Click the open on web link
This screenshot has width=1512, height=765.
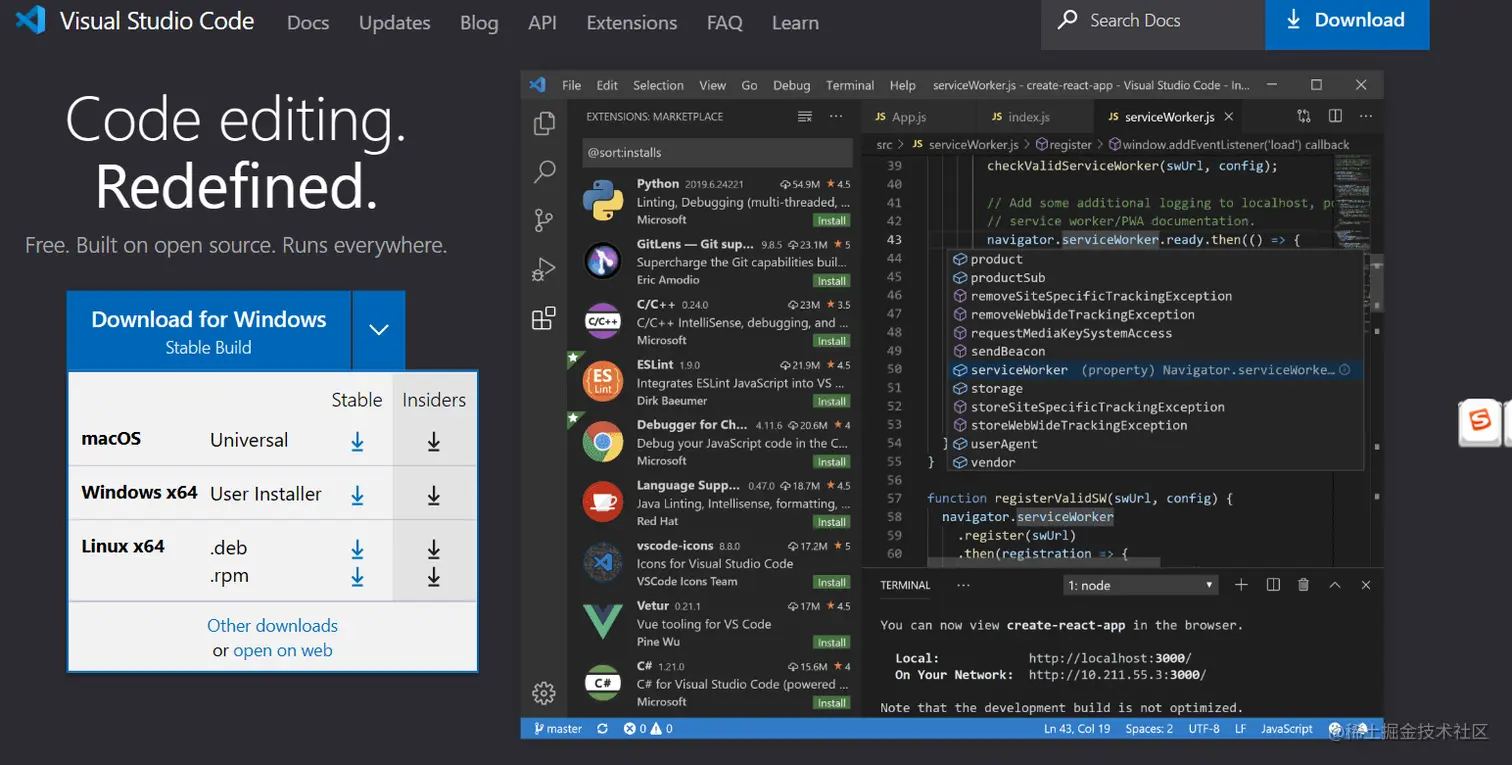(x=283, y=650)
